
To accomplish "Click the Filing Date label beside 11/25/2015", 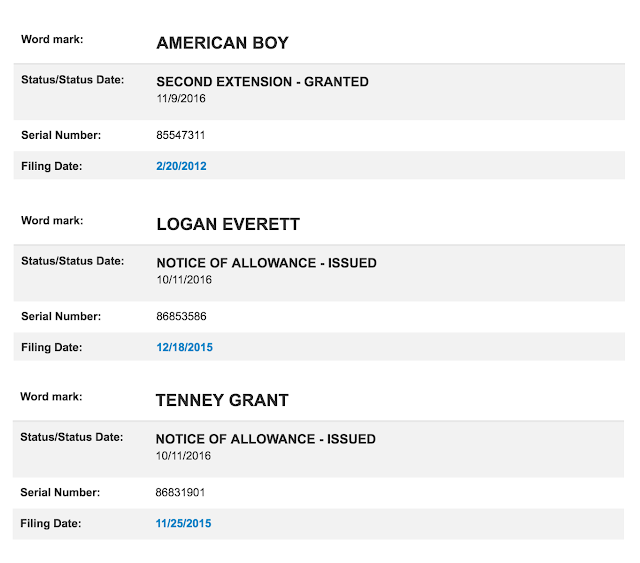I will click(x=50, y=523).
